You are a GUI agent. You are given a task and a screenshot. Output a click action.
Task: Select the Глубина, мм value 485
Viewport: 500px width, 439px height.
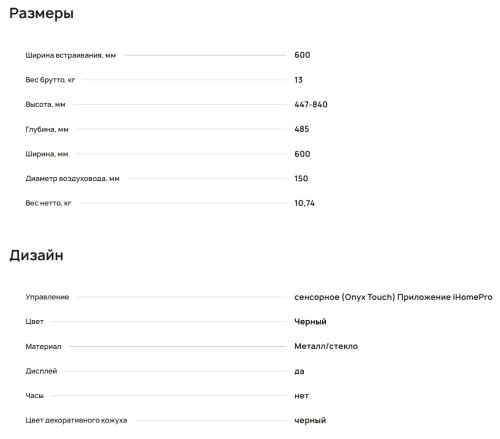tap(302, 129)
